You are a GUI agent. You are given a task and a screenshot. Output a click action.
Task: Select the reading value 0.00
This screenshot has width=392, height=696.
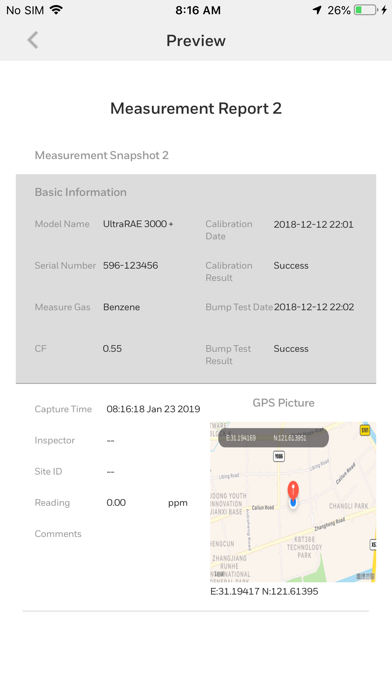(x=116, y=502)
